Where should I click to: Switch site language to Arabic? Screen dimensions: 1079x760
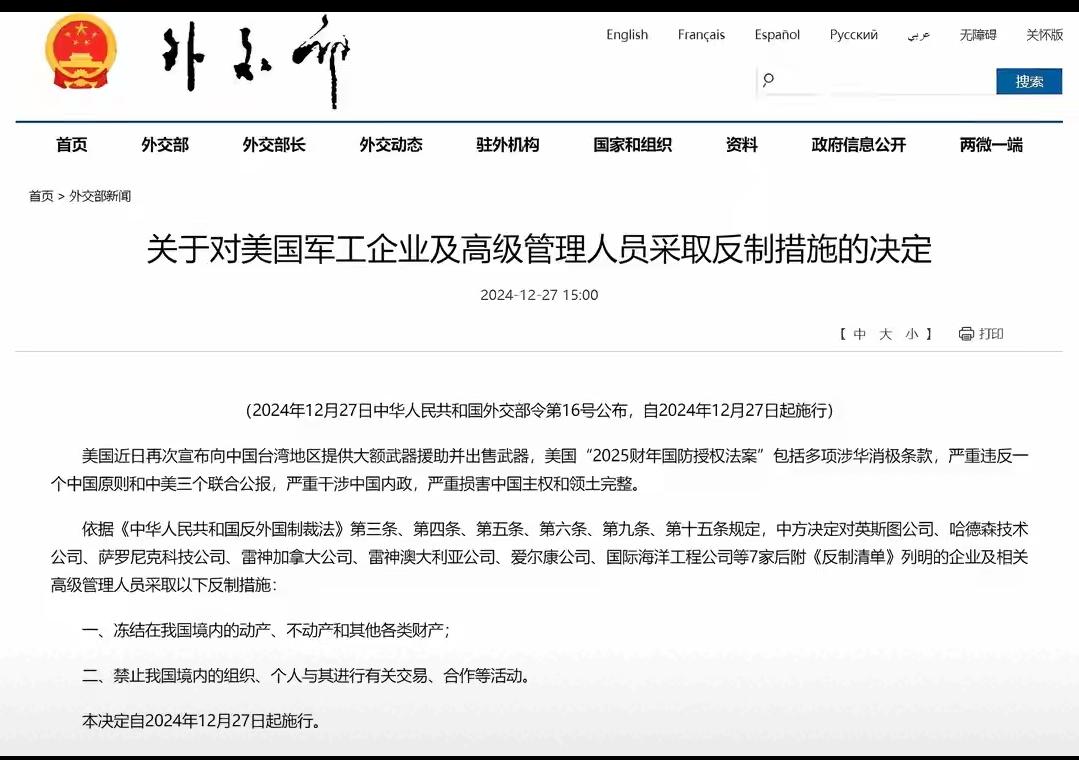[x=919, y=34]
